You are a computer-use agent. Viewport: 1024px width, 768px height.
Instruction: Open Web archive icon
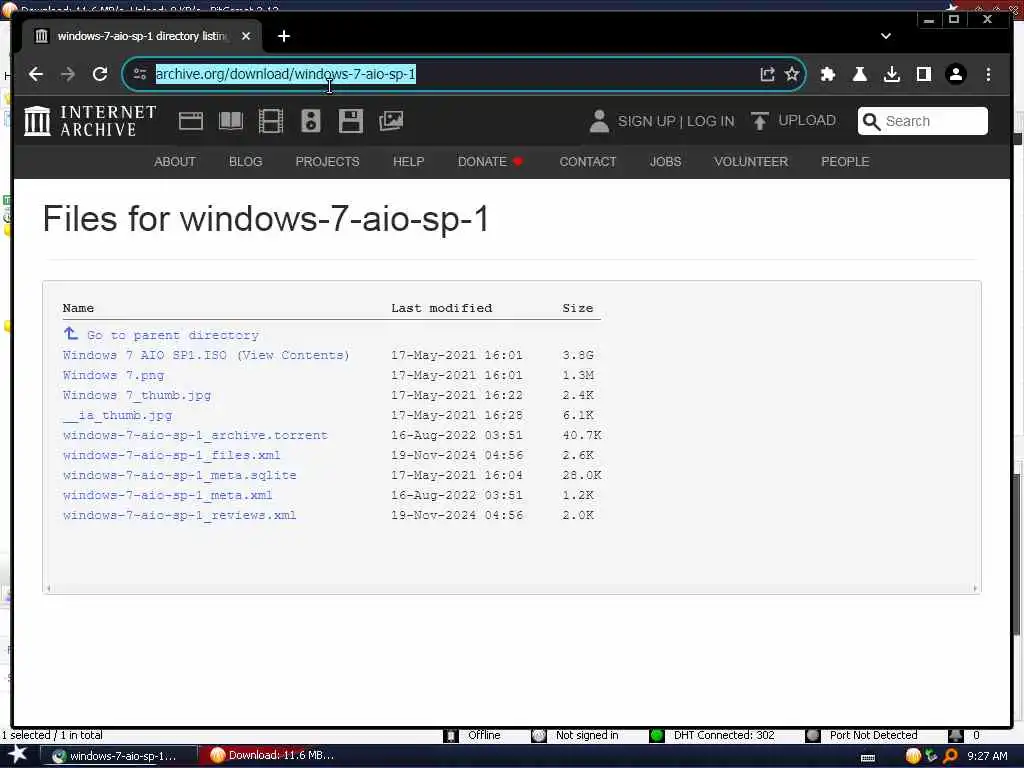[x=191, y=121]
